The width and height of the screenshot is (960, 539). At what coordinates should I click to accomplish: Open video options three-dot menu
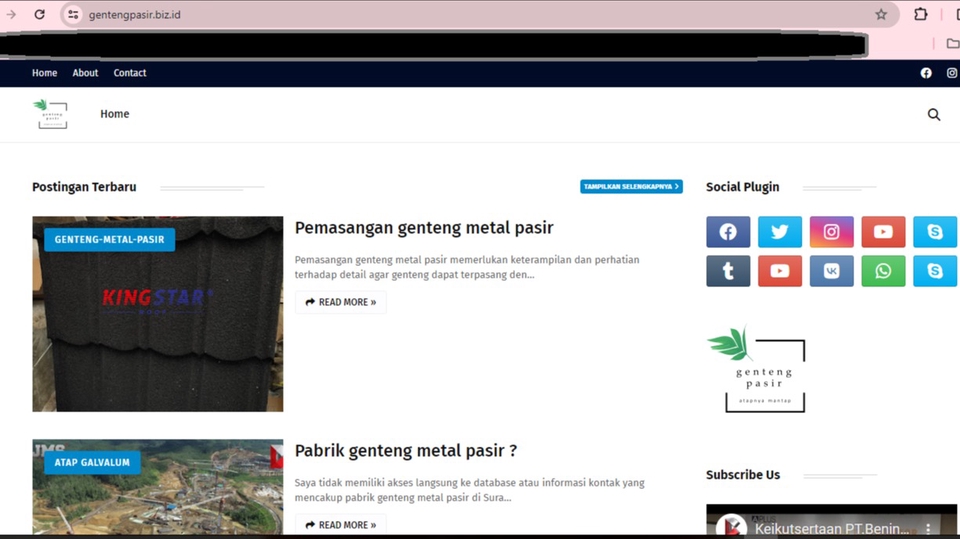[x=928, y=528]
